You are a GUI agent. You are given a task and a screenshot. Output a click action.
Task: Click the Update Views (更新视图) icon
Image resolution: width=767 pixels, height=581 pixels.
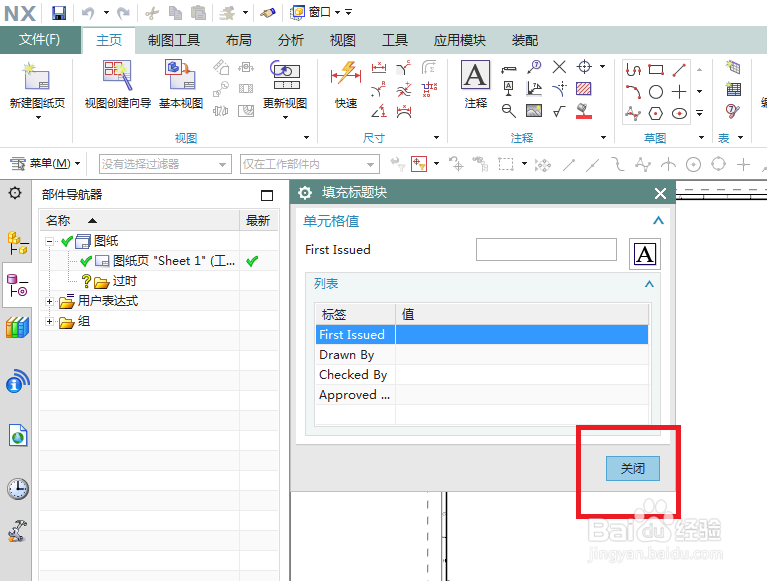[285, 76]
